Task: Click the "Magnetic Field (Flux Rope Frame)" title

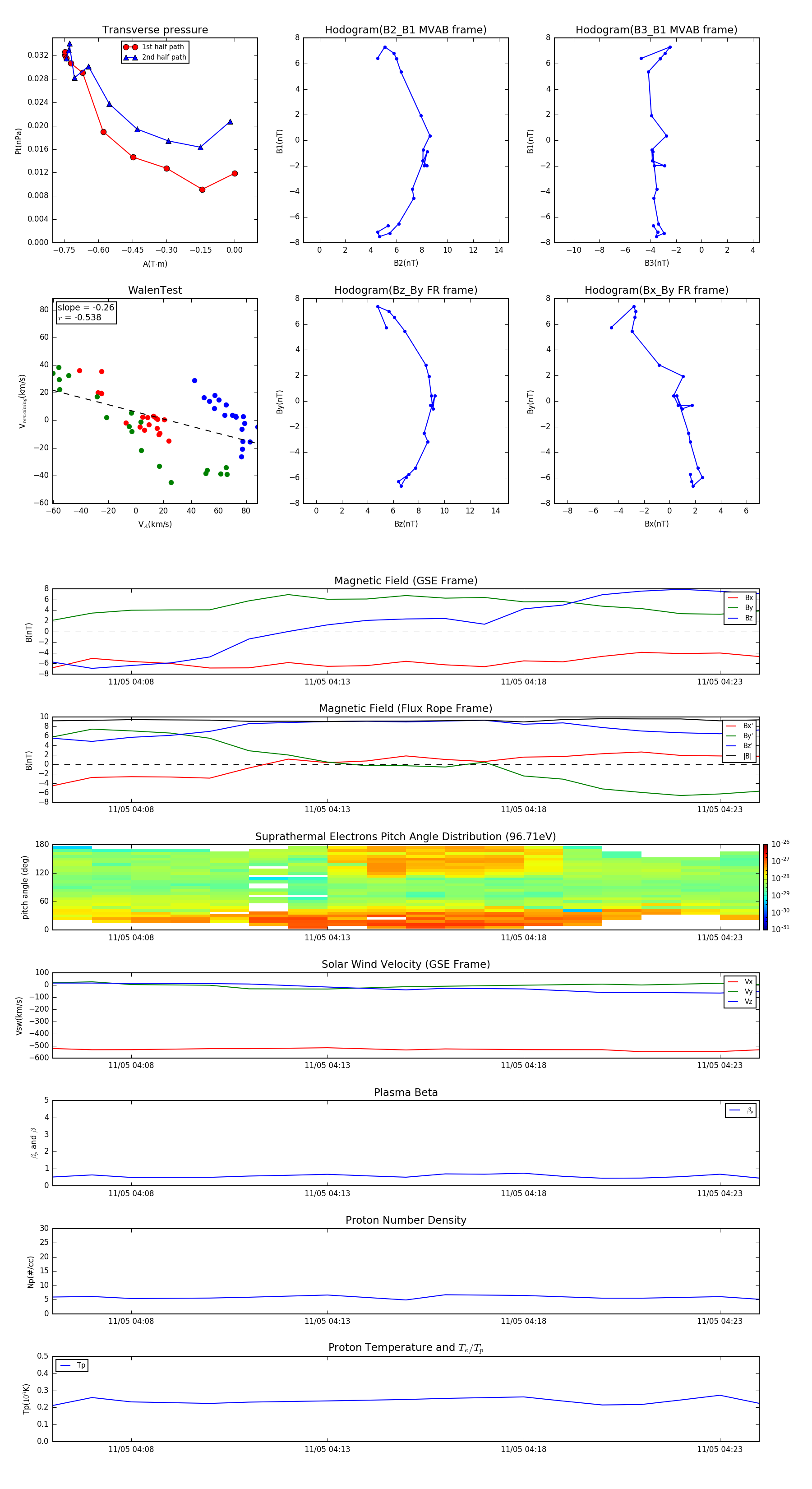Action: point(406,709)
